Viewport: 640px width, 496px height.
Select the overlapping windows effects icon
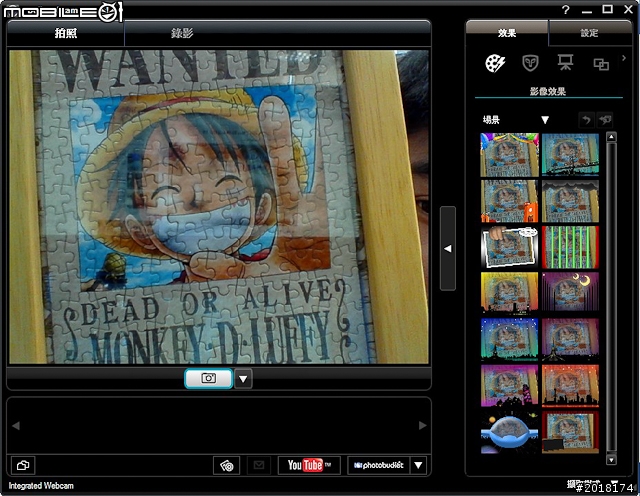601,64
